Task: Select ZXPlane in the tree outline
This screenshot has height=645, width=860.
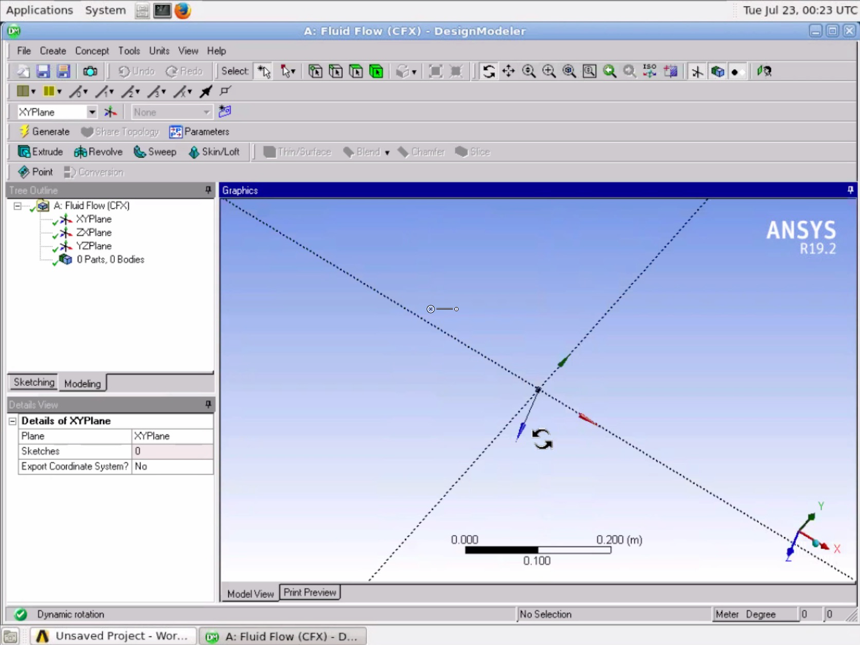Action: pos(93,233)
